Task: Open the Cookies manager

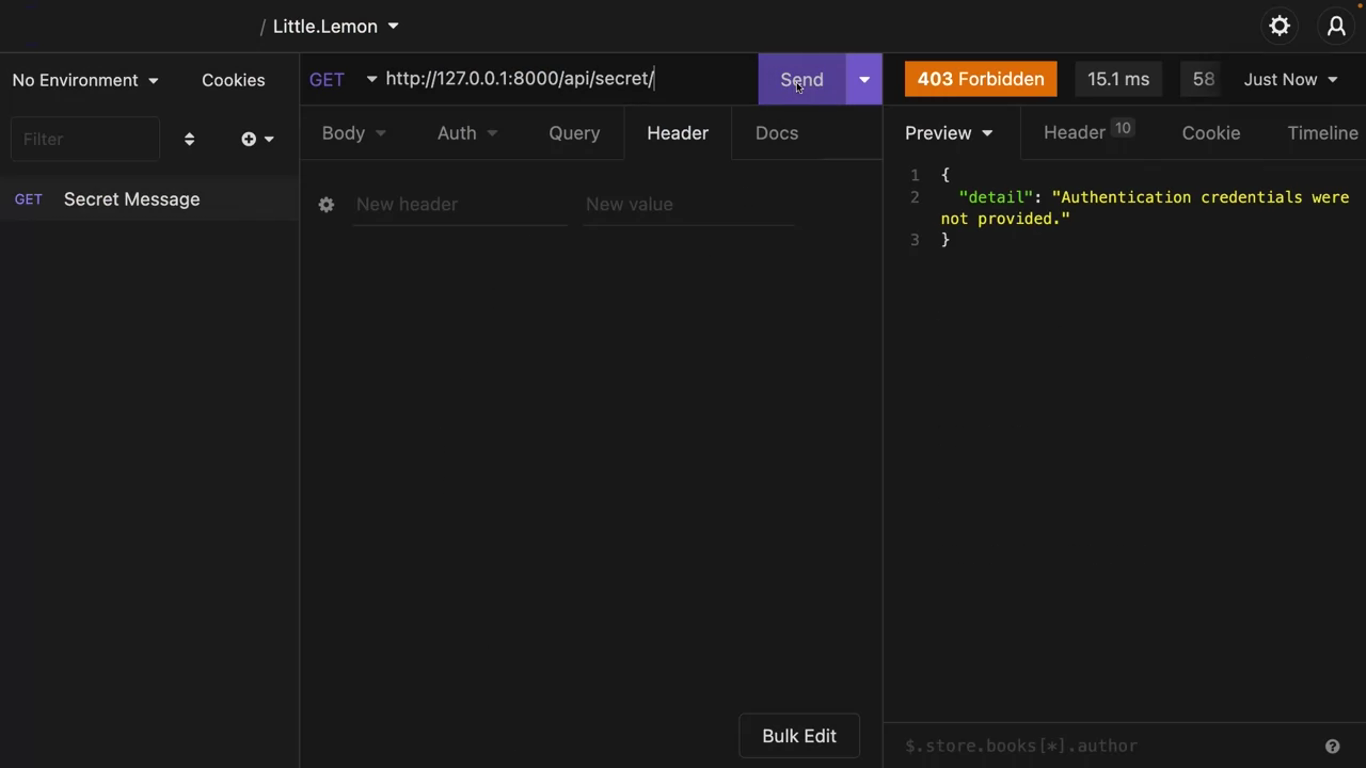Action: point(233,80)
